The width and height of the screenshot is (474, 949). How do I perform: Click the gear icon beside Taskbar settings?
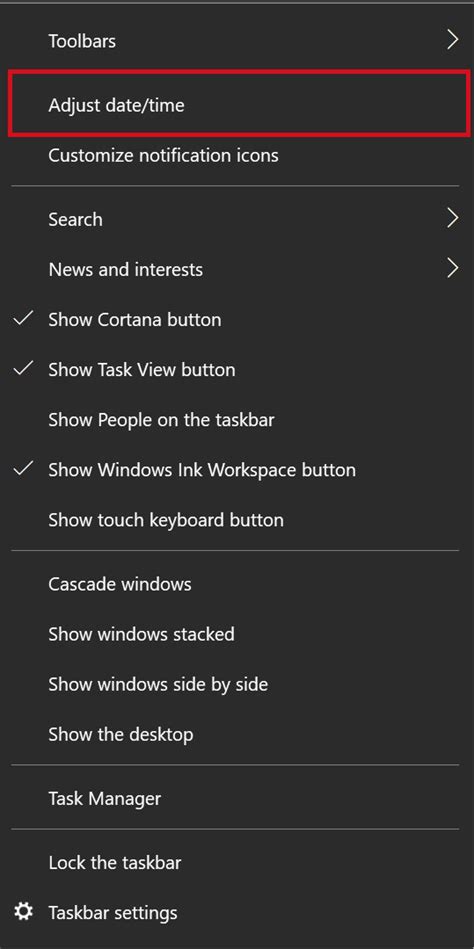23,911
